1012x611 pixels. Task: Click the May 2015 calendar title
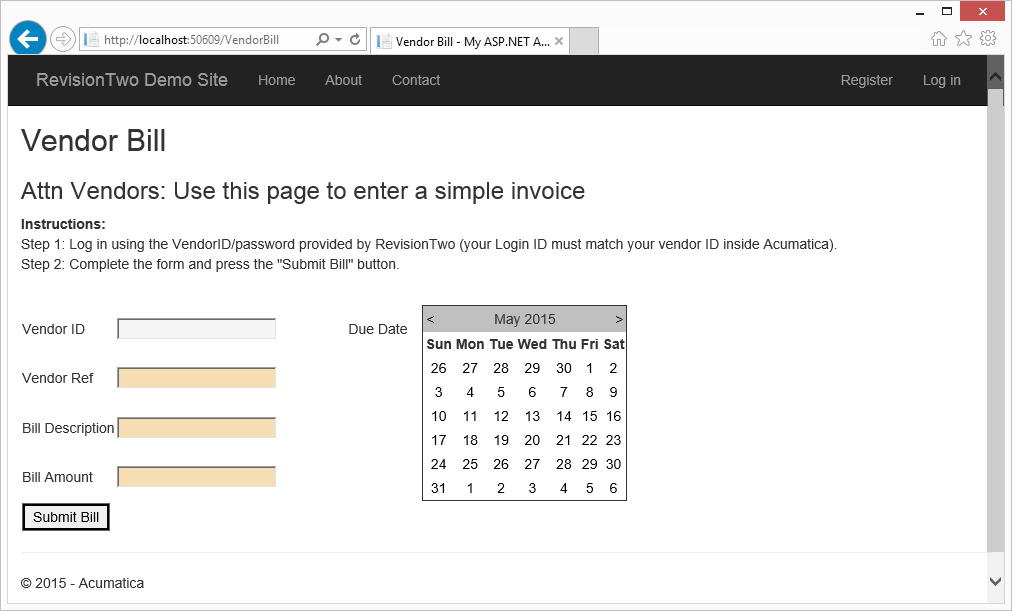(x=525, y=319)
